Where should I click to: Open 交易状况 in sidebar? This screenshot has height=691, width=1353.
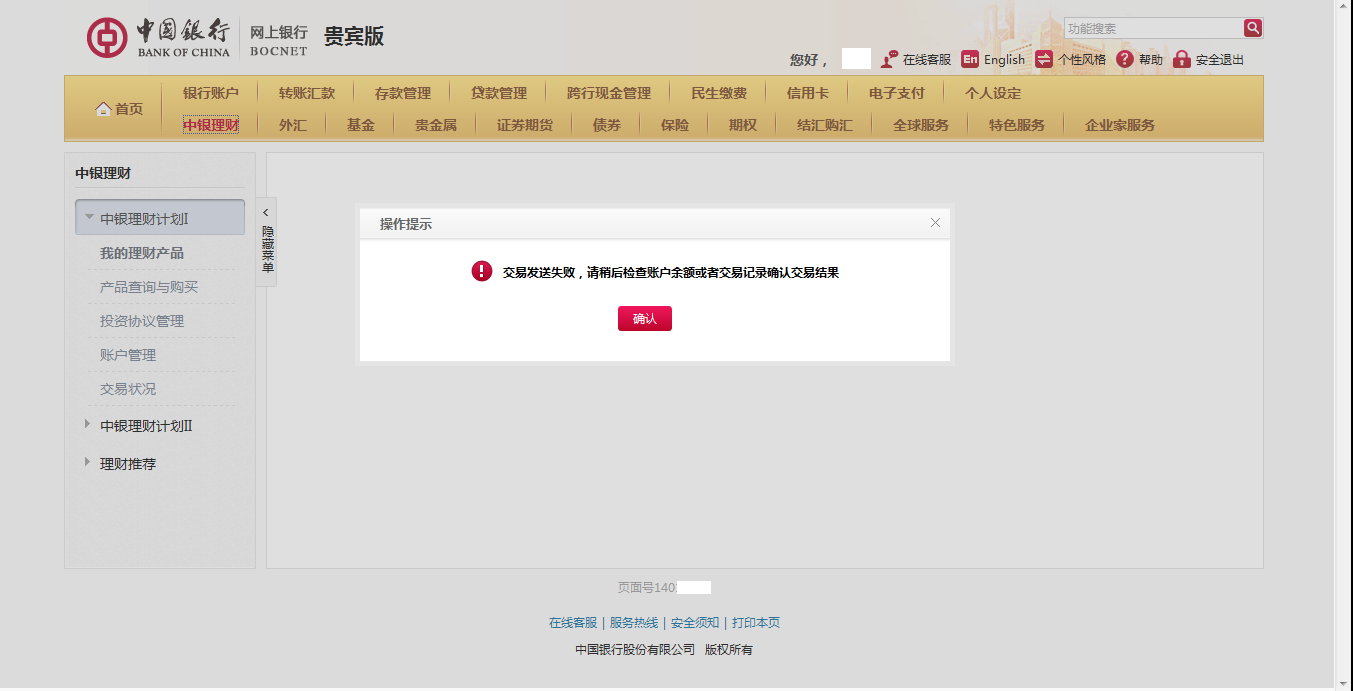click(x=128, y=389)
